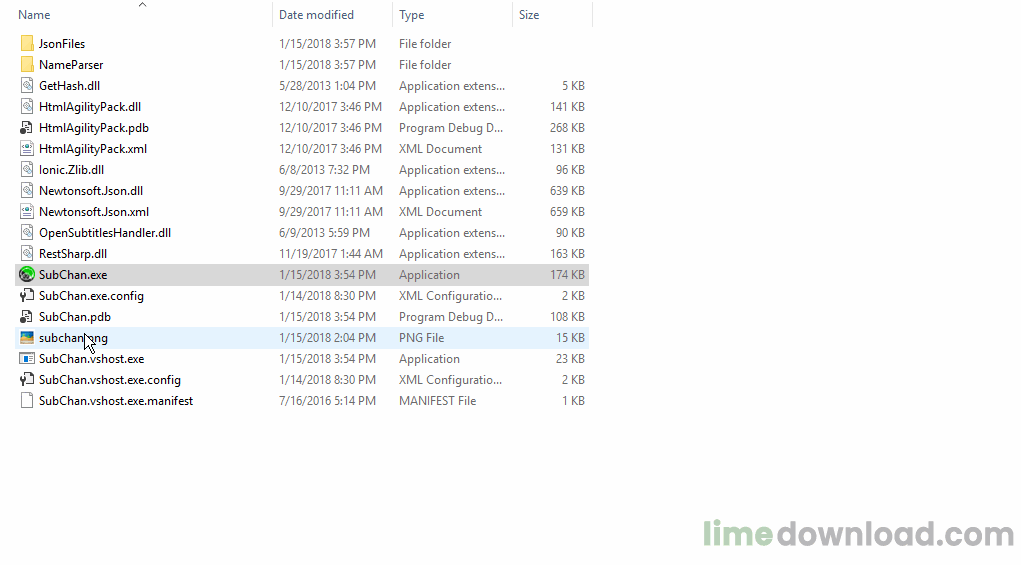The height and width of the screenshot is (565, 1021).
Task: Click the SubChan.exe.config file icon
Action: coord(27,296)
